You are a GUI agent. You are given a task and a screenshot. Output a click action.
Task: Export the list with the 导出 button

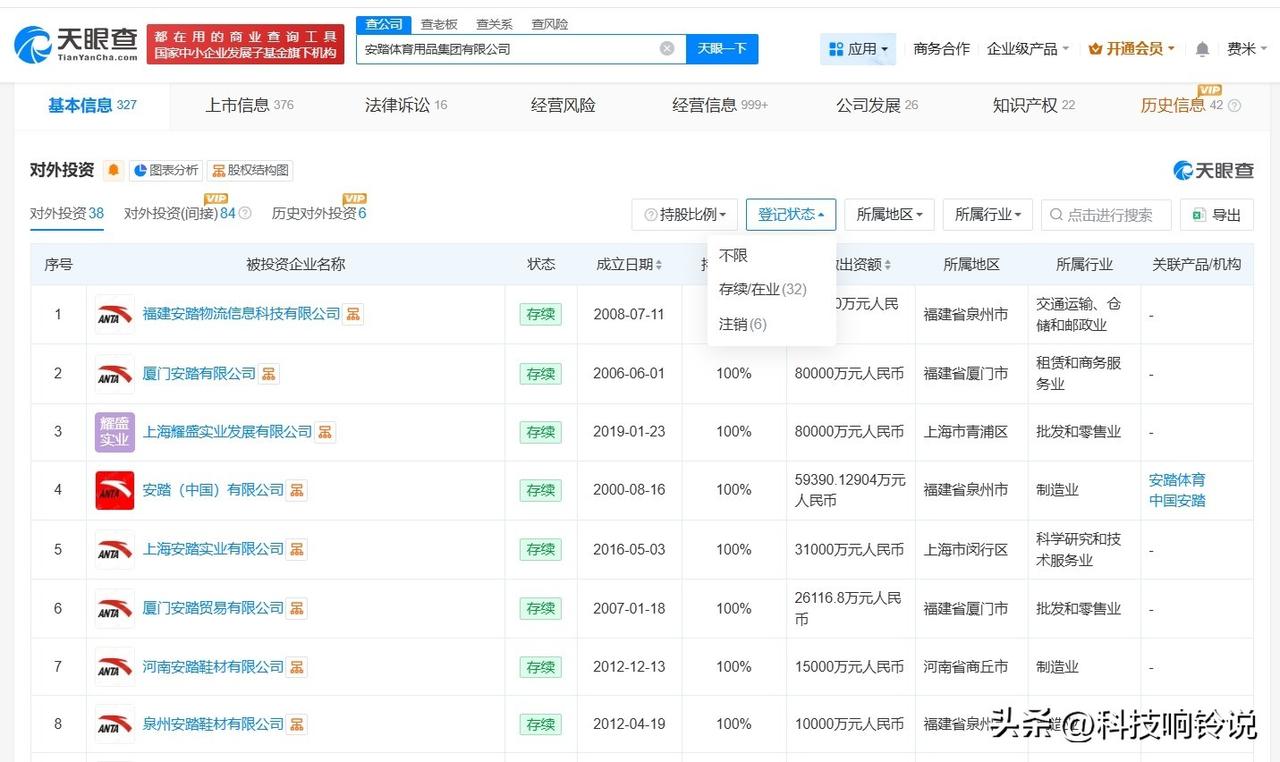pos(1216,215)
